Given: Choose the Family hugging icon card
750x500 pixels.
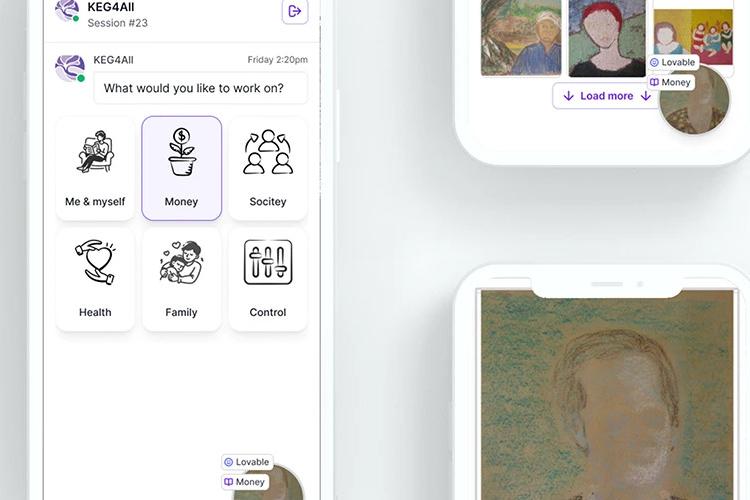Looking at the screenshot, I should point(182,279).
